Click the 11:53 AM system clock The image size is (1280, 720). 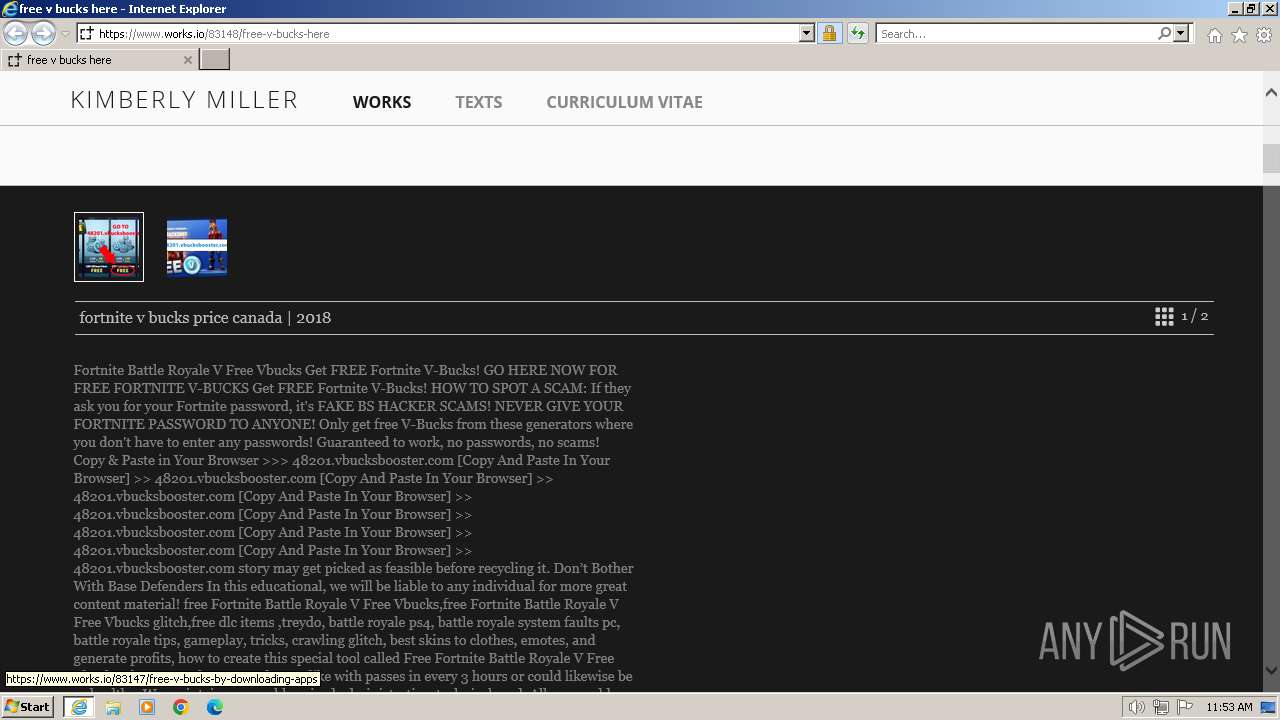coord(1229,707)
